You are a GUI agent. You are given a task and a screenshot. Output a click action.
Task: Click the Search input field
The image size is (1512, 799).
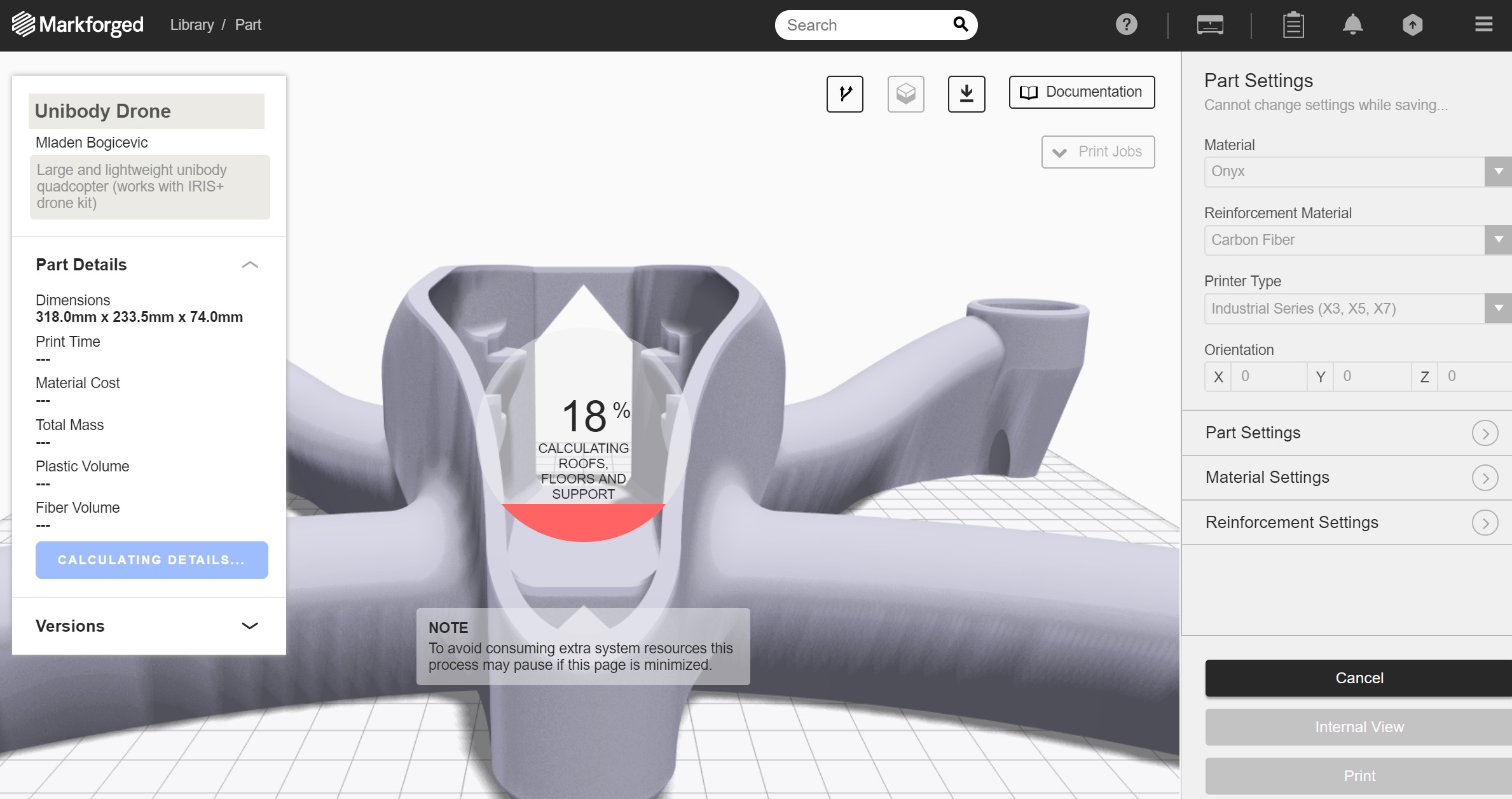865,25
